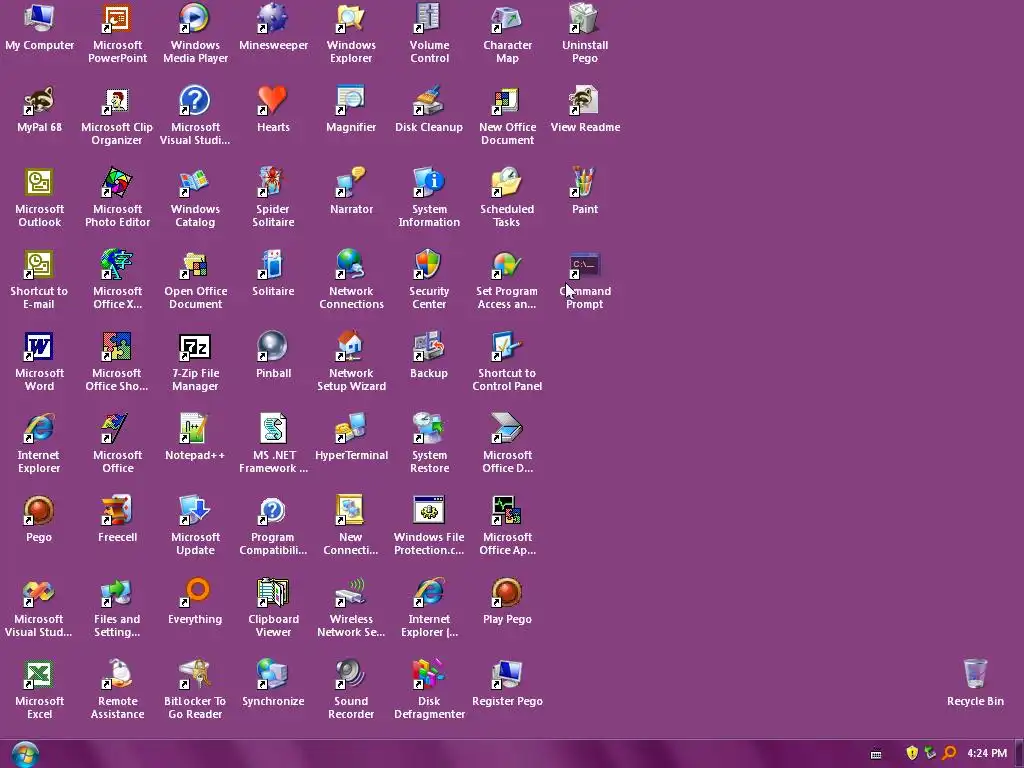
Task: Select the Volume Control icon
Action: 429,19
